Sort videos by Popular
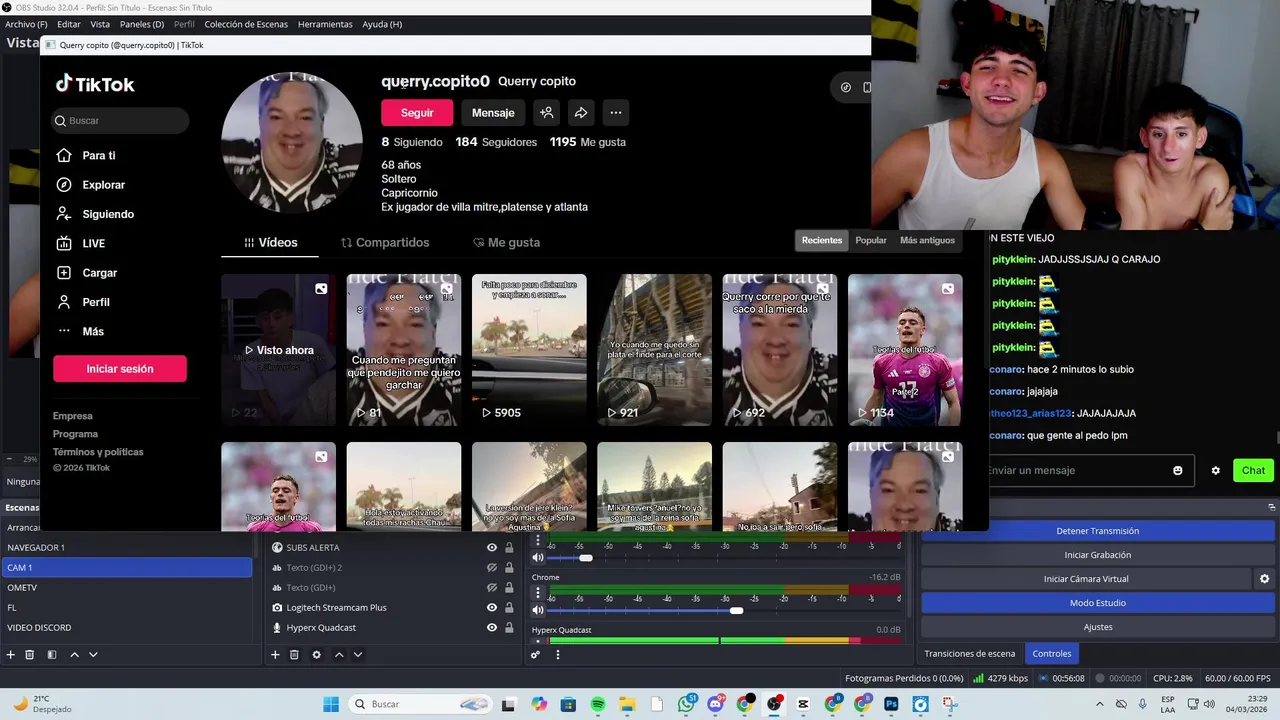This screenshot has height=720, width=1280. 871,240
